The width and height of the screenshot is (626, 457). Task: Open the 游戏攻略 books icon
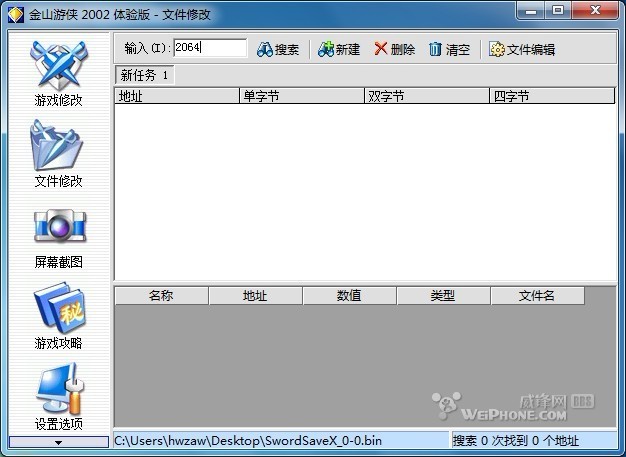pyautogui.click(x=59, y=307)
